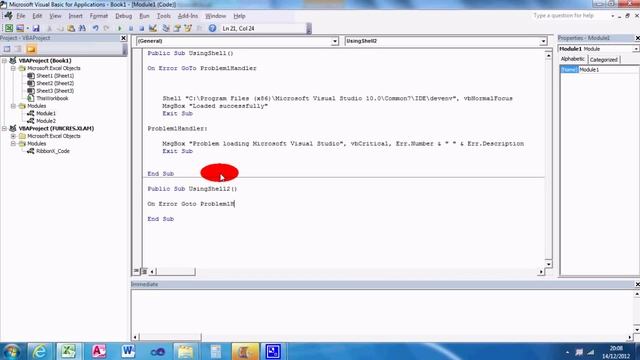Open Word from the taskbar

tap(128, 351)
